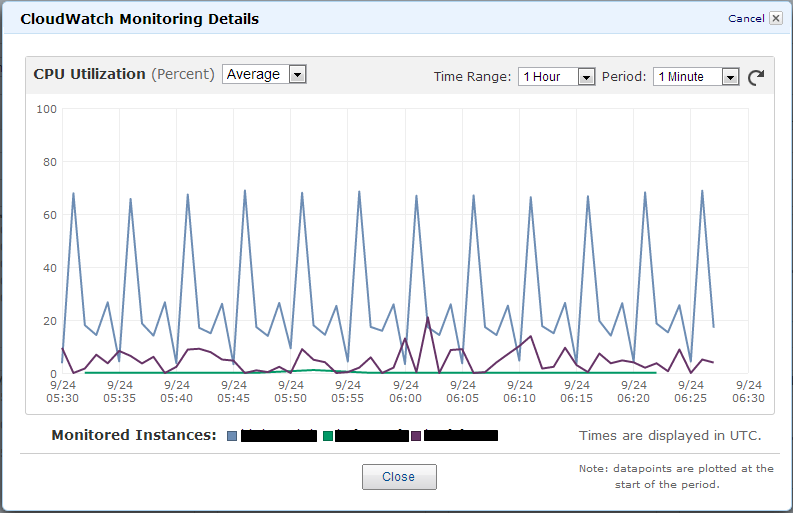
Task: Open the Average statistic dropdown
Action: pyautogui.click(x=264, y=74)
